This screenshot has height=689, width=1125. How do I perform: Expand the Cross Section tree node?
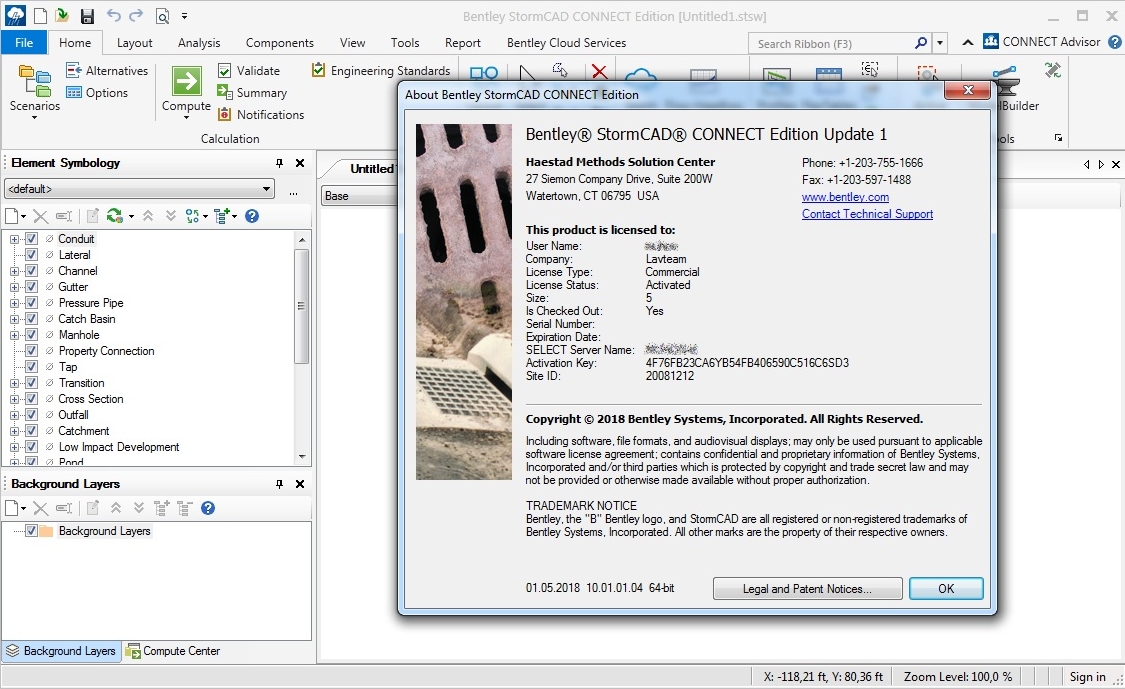(14, 399)
